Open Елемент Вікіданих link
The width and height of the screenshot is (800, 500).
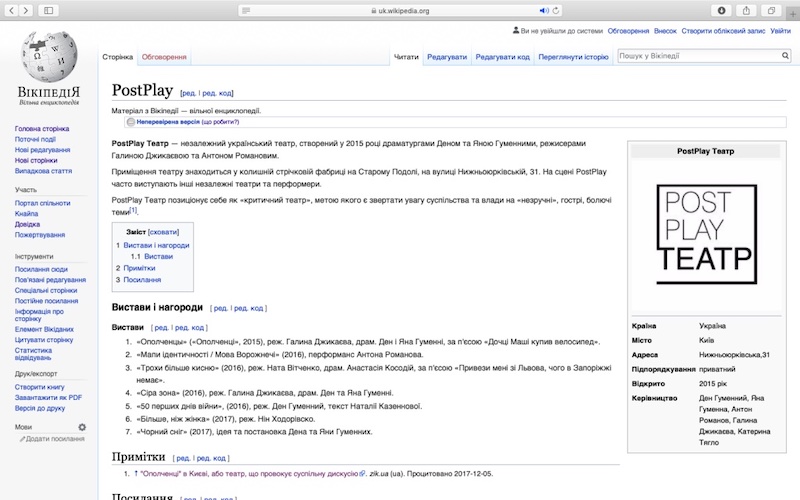44,330
